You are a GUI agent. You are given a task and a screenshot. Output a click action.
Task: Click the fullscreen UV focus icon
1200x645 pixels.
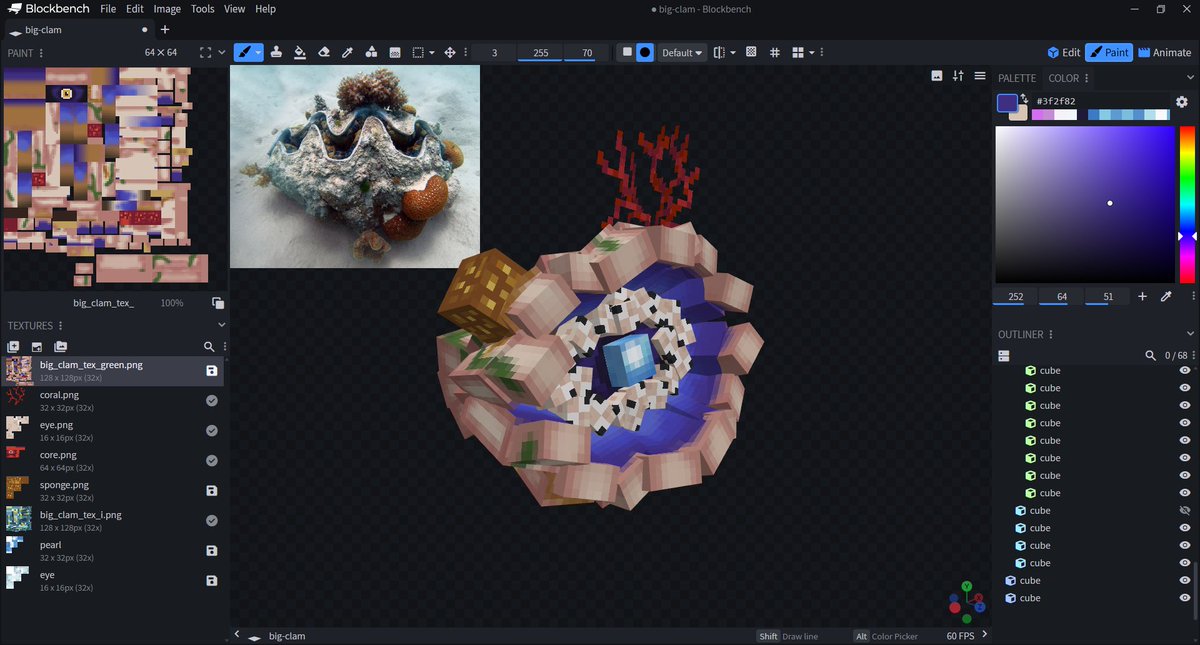point(205,52)
